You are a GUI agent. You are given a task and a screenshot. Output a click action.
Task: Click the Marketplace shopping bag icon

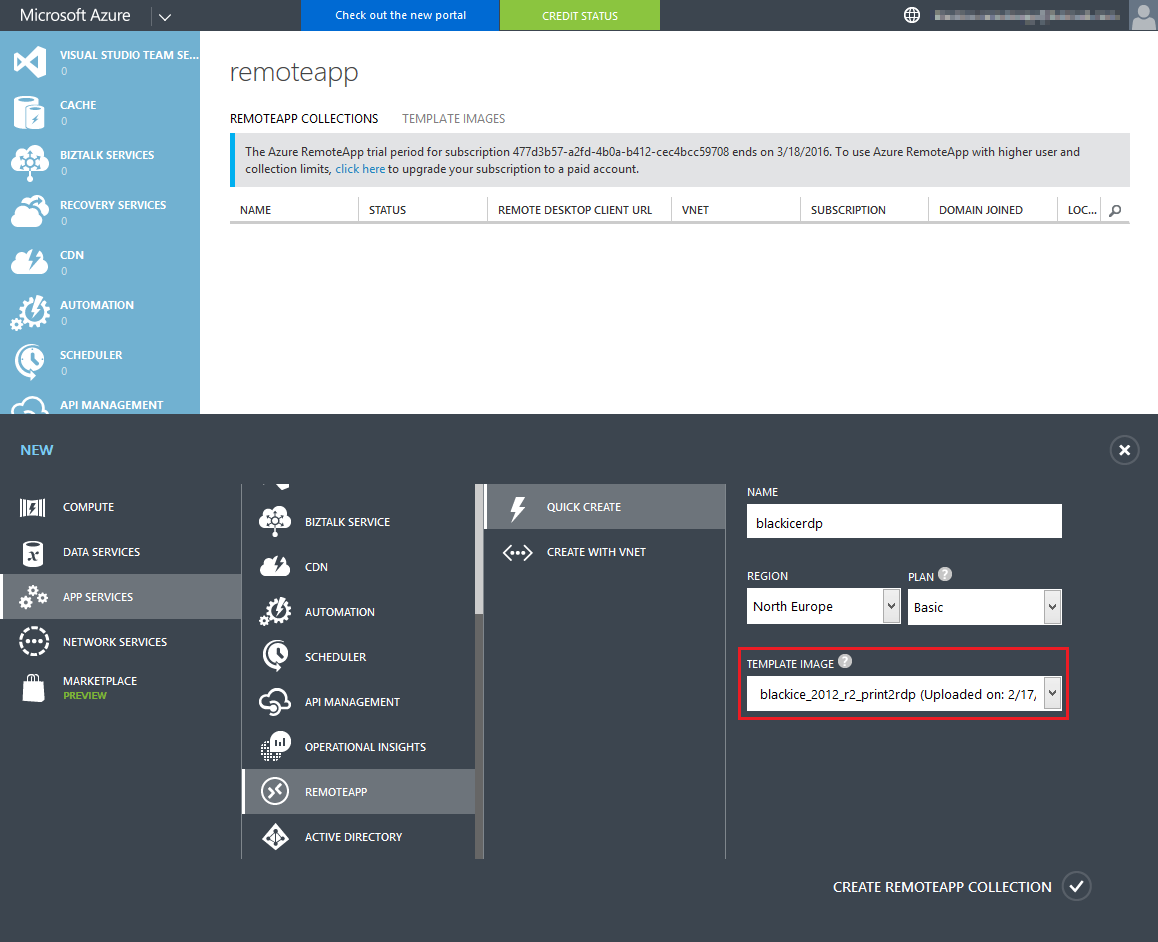(33, 687)
